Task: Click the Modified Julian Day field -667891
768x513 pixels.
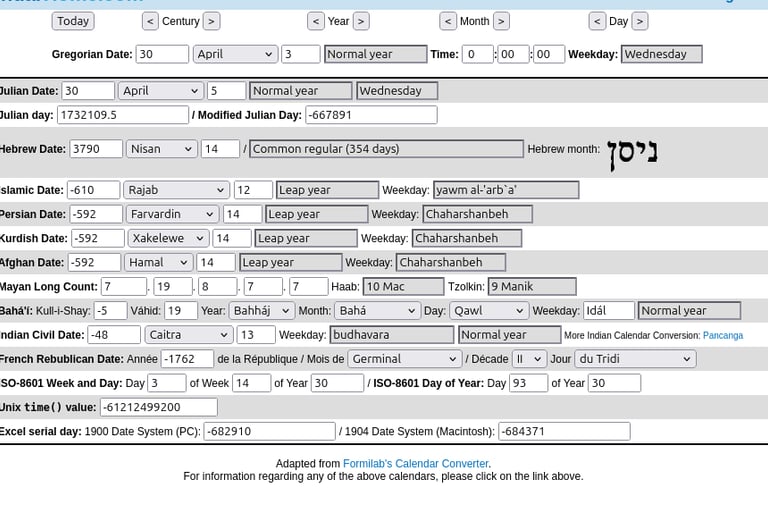Action: (371, 115)
